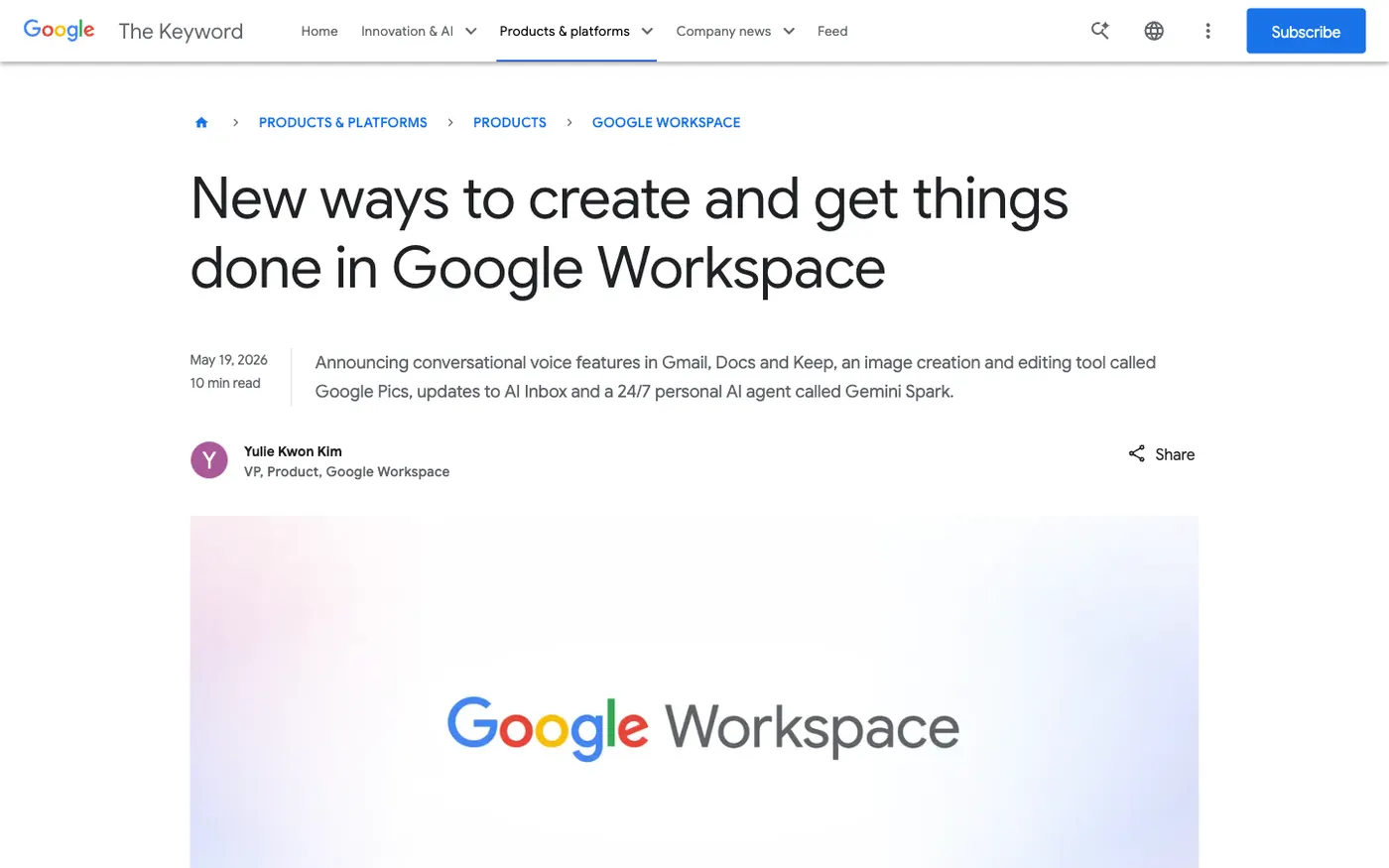Click 'VP, Product, Google Workspace' text

(x=346, y=472)
